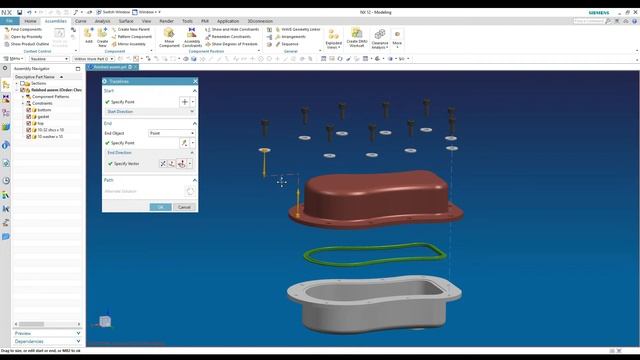
Task: Open the Within Work Part selection scope dropdown
Action: [94, 59]
